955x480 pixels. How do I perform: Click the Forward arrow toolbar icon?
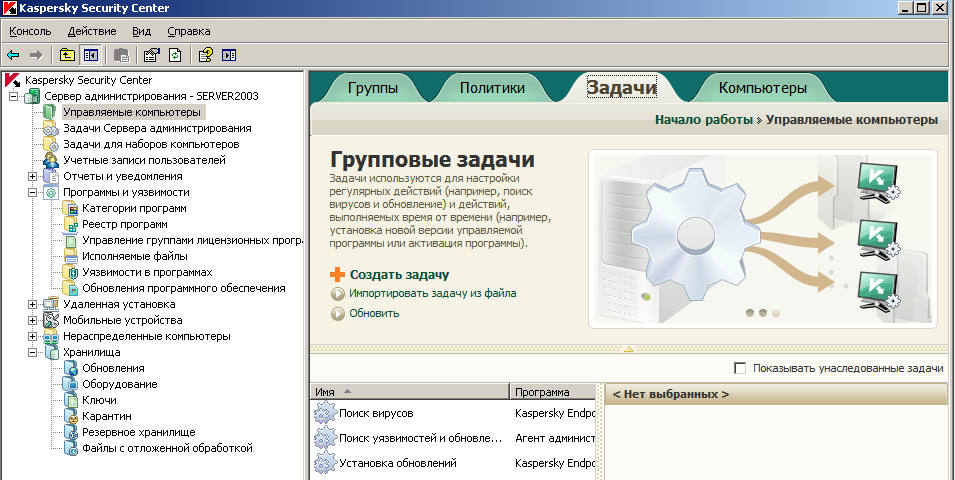pos(36,55)
